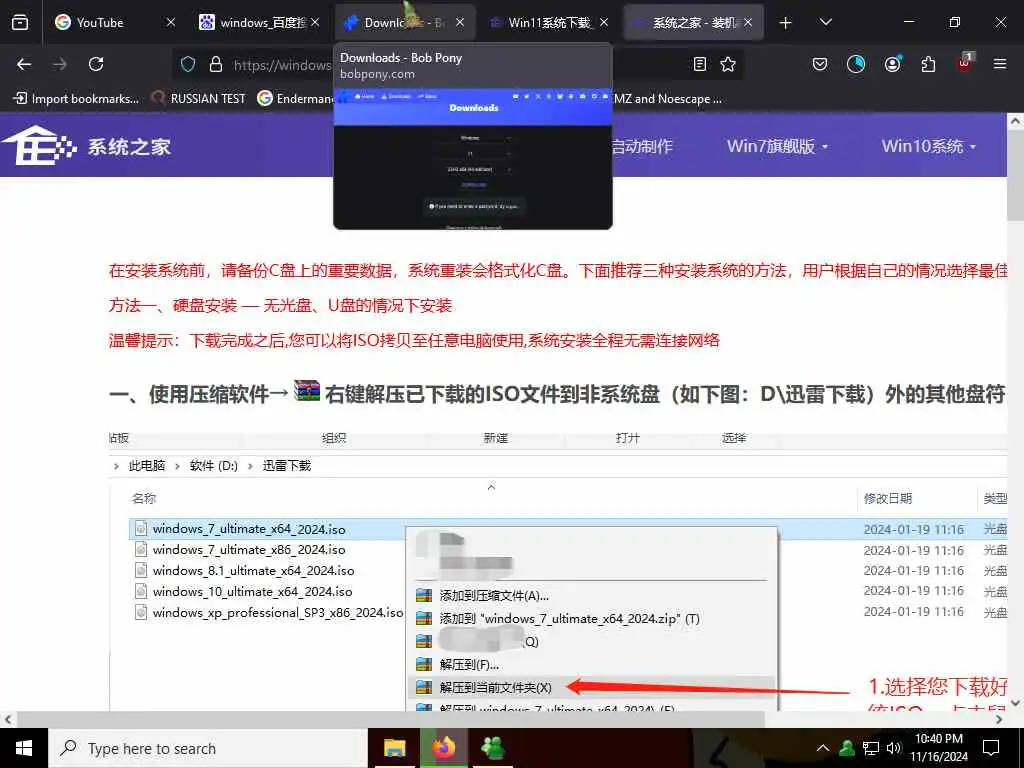Expand the list all tabs dropdown
This screenshot has height=768, width=1024.
click(x=825, y=22)
